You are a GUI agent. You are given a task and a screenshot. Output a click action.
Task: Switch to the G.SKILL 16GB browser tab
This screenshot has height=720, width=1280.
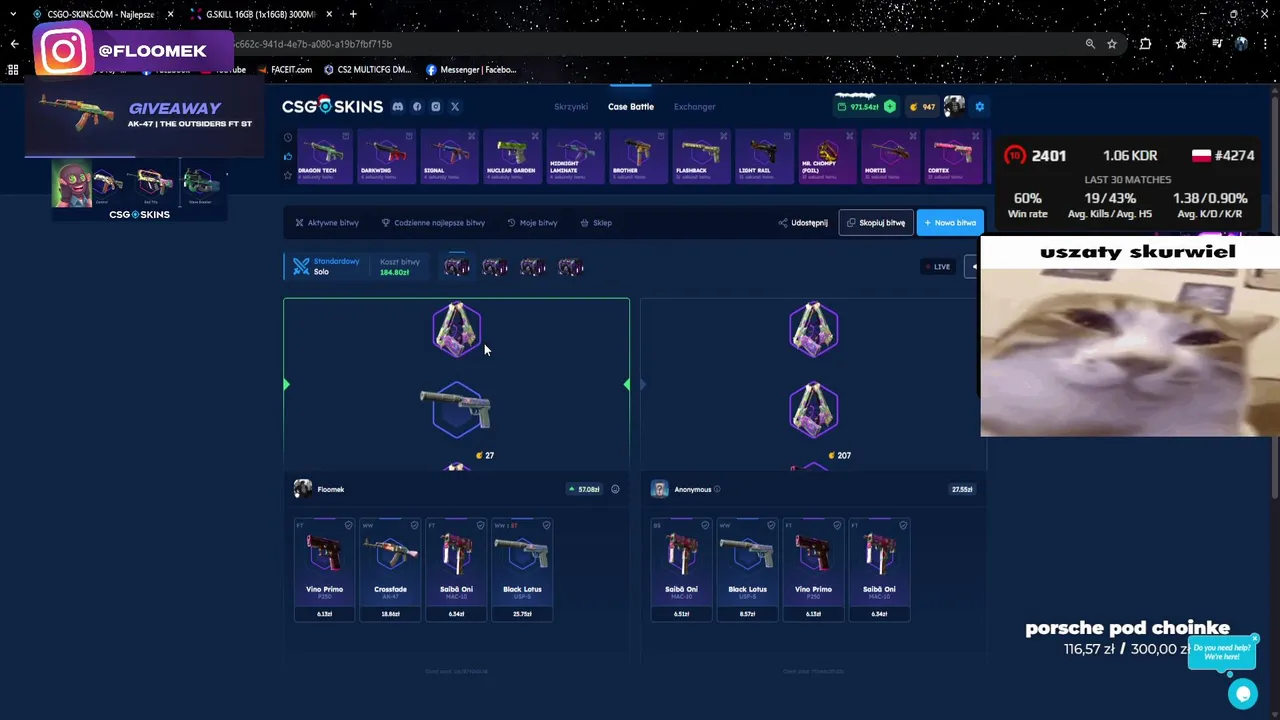click(262, 15)
